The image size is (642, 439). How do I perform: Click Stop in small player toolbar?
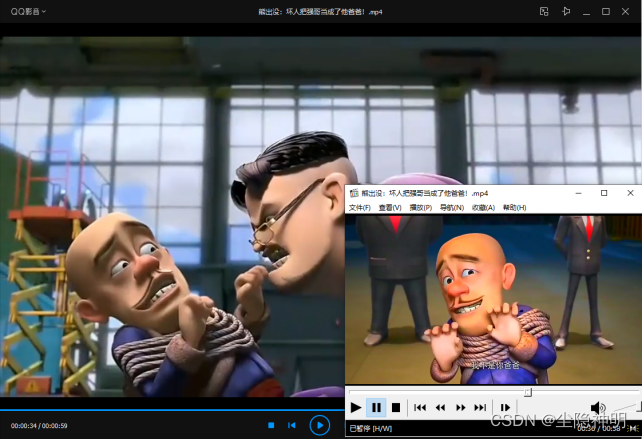(x=396, y=407)
